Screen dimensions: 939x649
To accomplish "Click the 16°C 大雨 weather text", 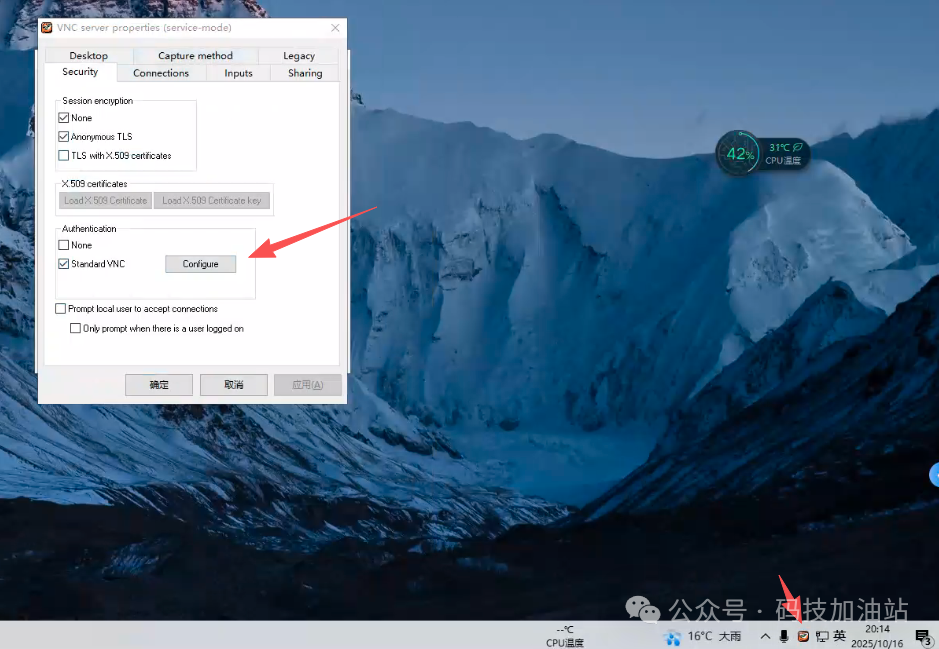I will click(x=714, y=636).
